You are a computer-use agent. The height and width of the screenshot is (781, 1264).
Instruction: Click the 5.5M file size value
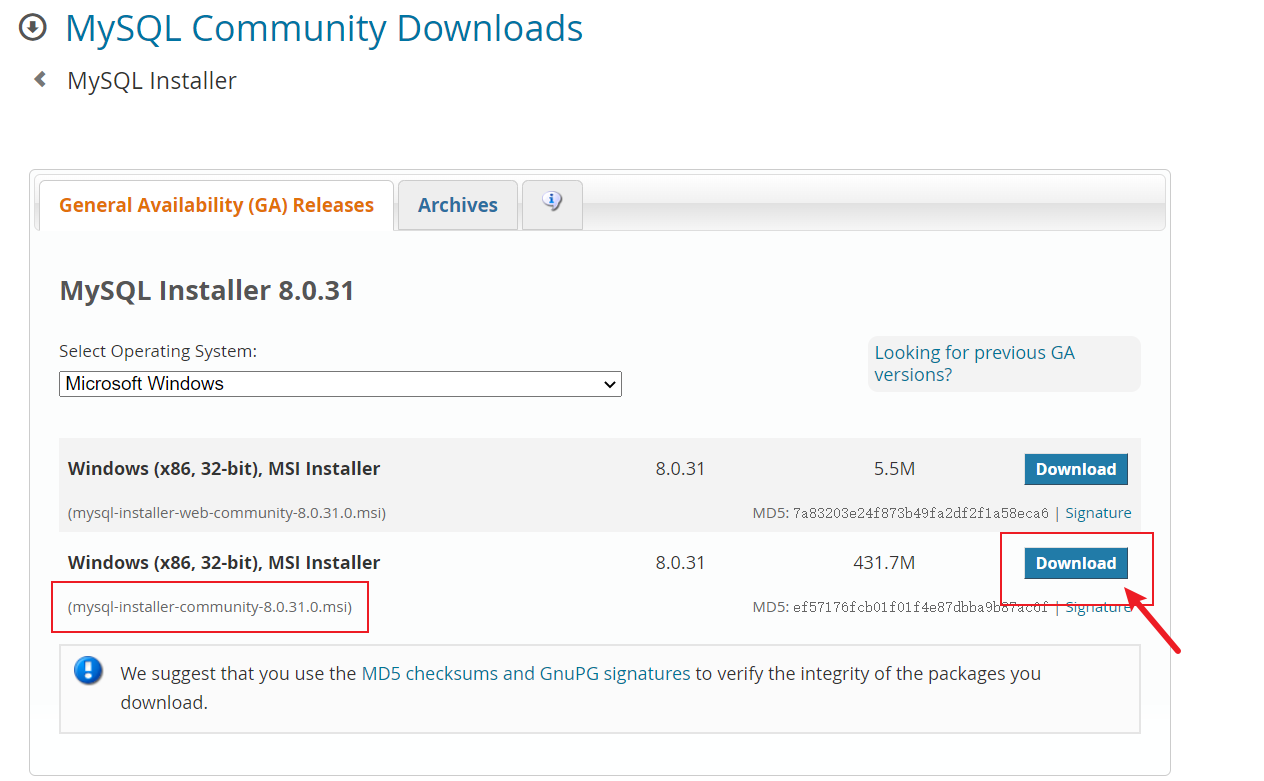894,469
